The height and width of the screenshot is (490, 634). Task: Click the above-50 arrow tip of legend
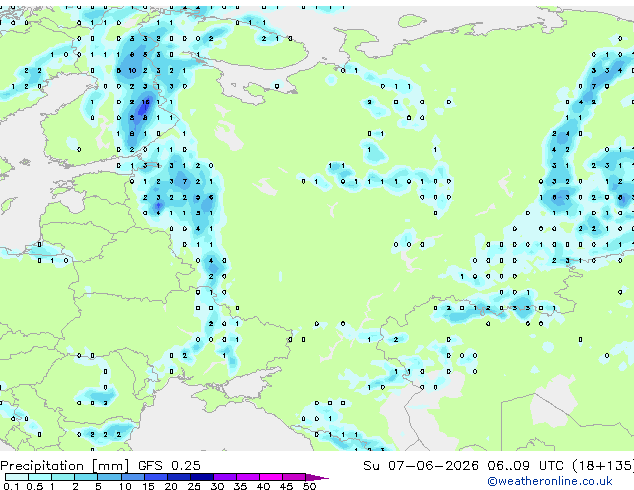pyautogui.click(x=318, y=477)
